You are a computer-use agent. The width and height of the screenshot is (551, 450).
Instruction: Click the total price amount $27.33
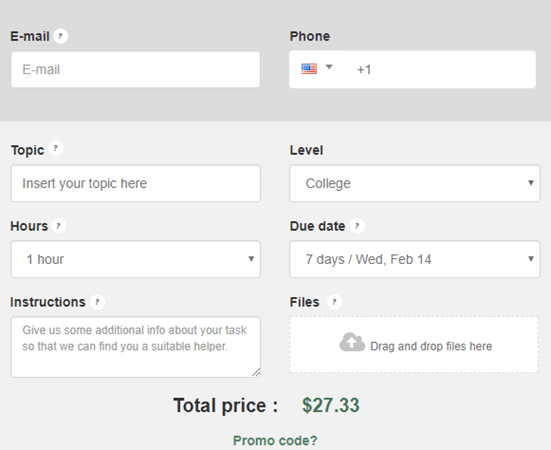pyautogui.click(x=331, y=405)
